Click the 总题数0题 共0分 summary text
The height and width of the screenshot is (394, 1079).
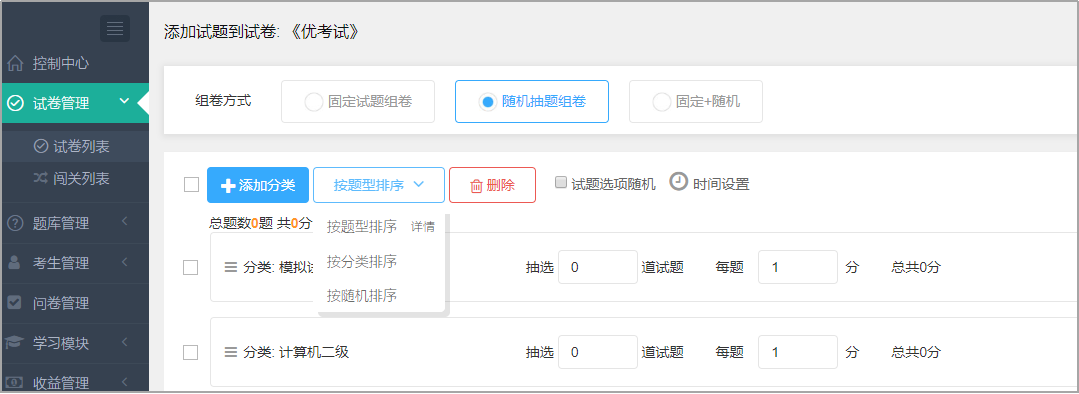pos(260,223)
